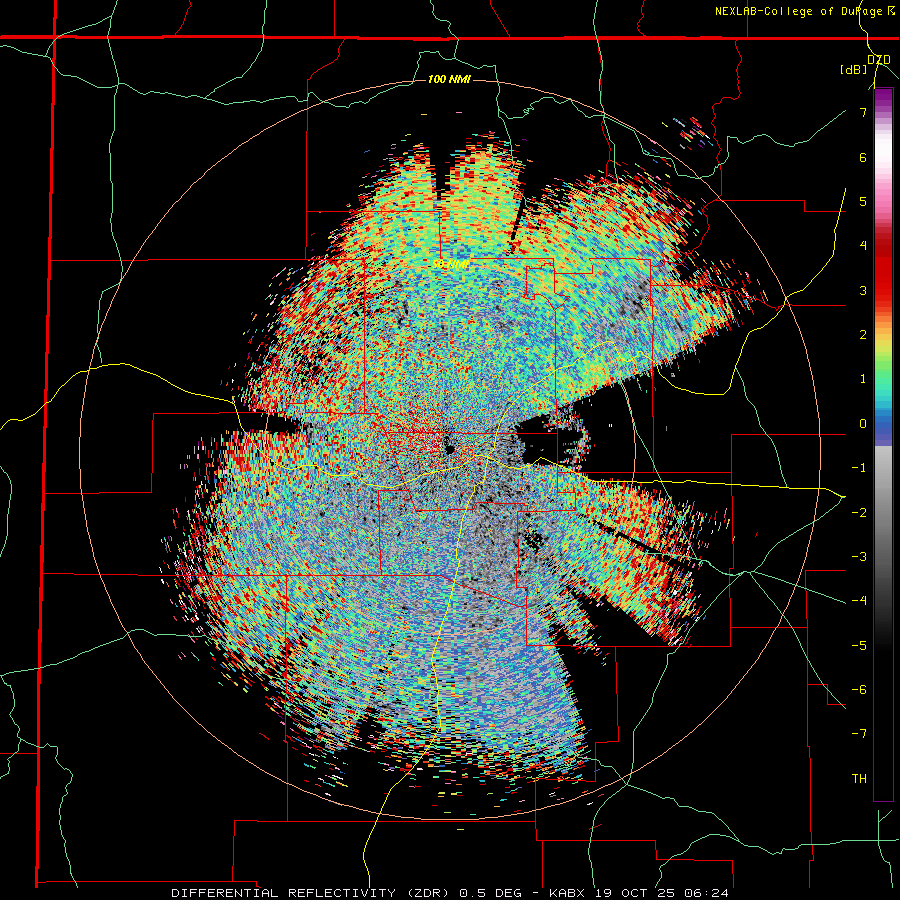Click the ZDR color scale bar
This screenshot has width=900, height=900.
click(883, 444)
